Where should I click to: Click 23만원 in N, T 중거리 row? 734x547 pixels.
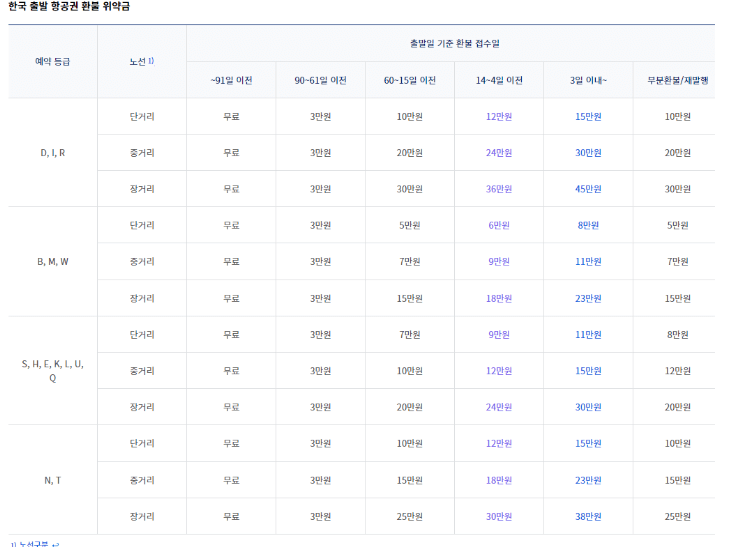[588, 480]
